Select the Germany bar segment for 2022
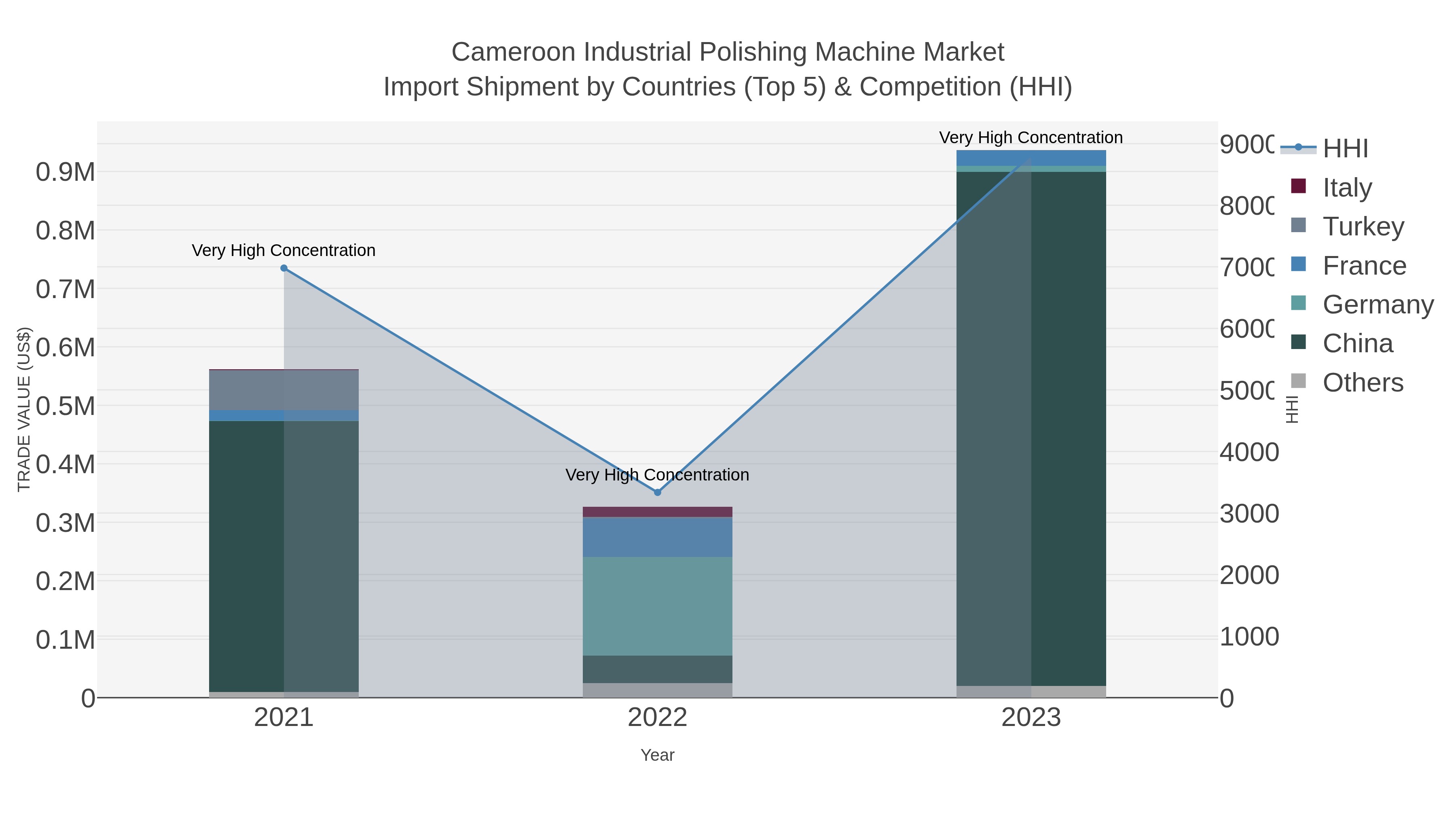 pos(657,606)
